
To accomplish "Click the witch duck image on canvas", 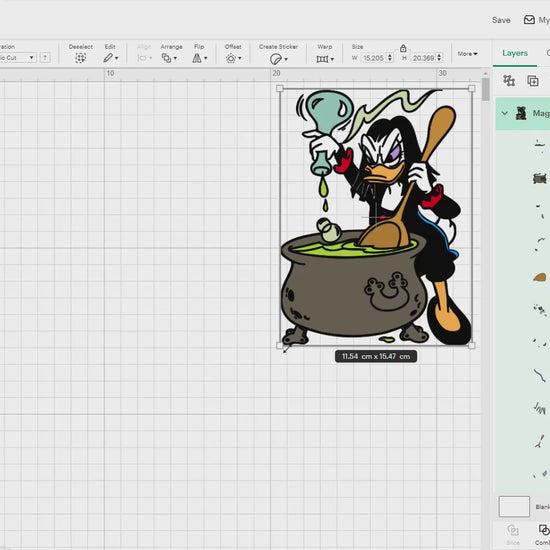I will (376, 217).
